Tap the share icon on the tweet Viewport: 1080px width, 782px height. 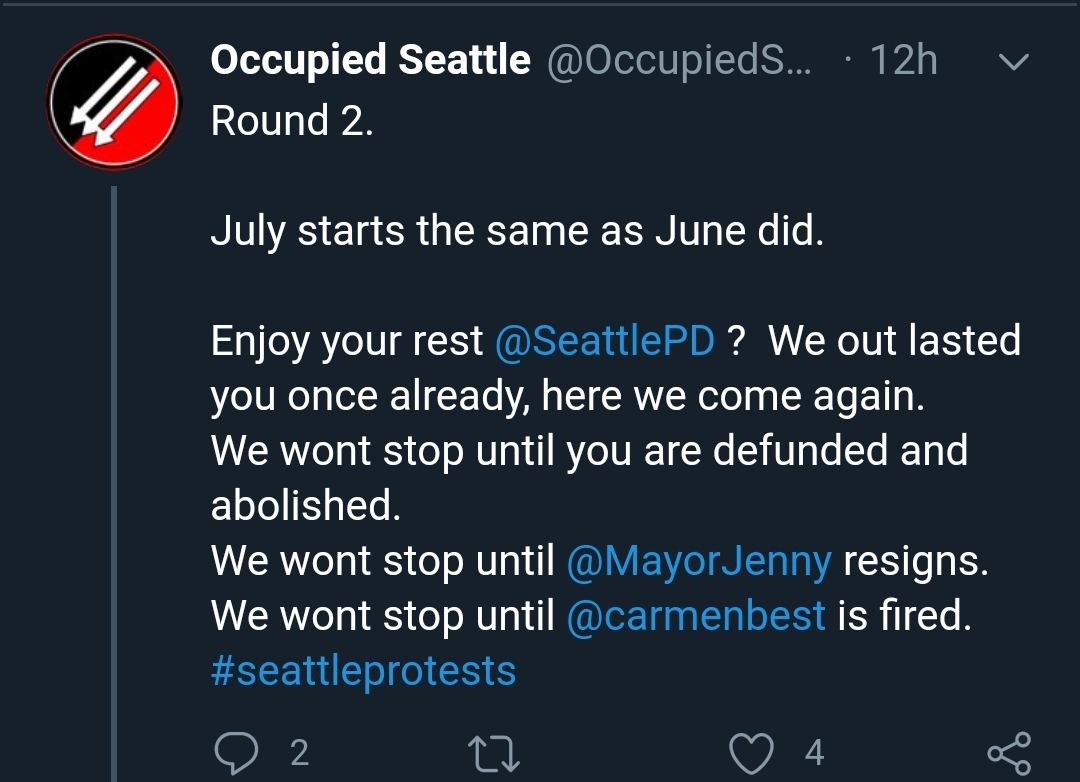(x=1008, y=752)
